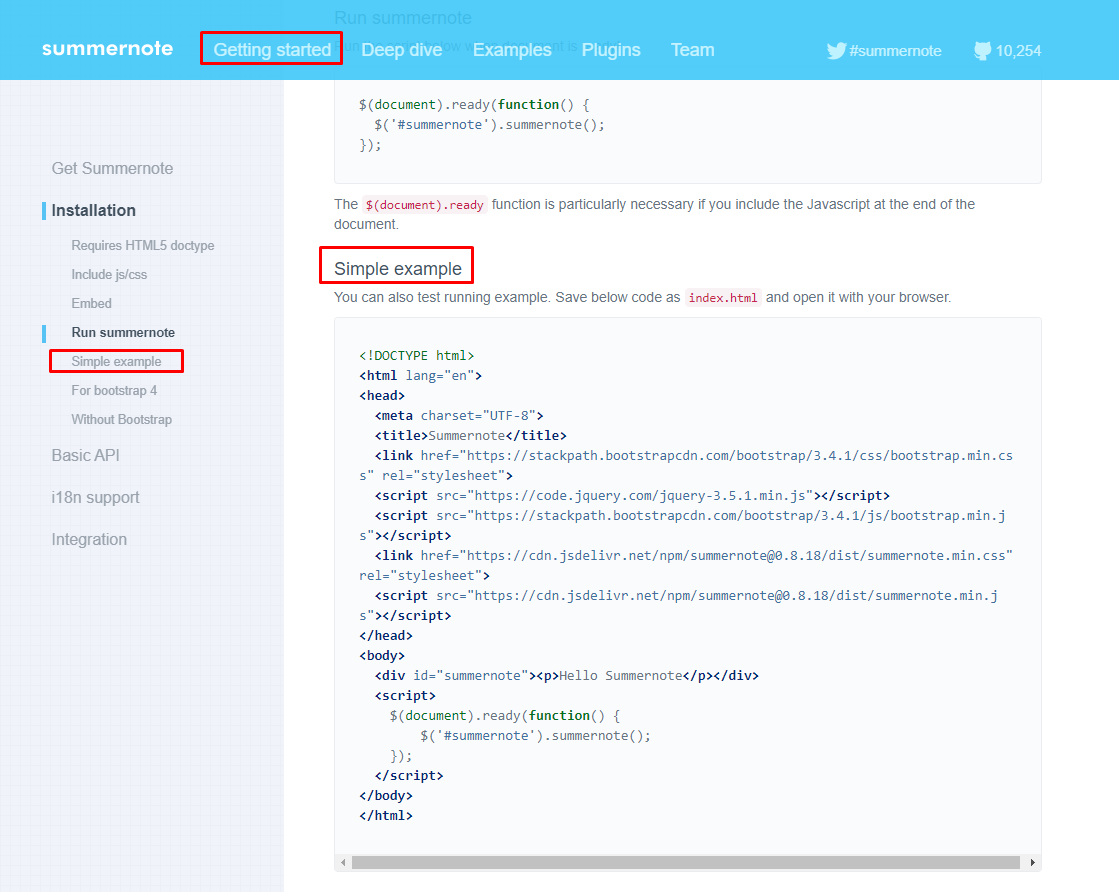View the Team page
The height and width of the screenshot is (892, 1119).
coord(692,49)
